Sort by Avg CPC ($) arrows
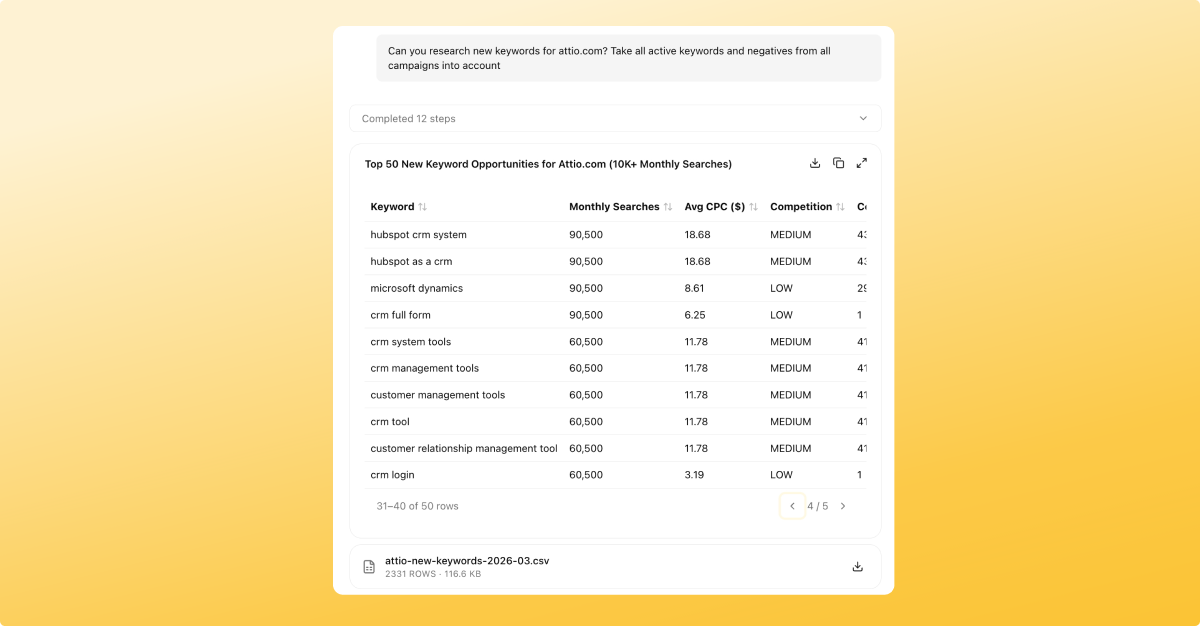The image size is (1200, 626). click(754, 207)
